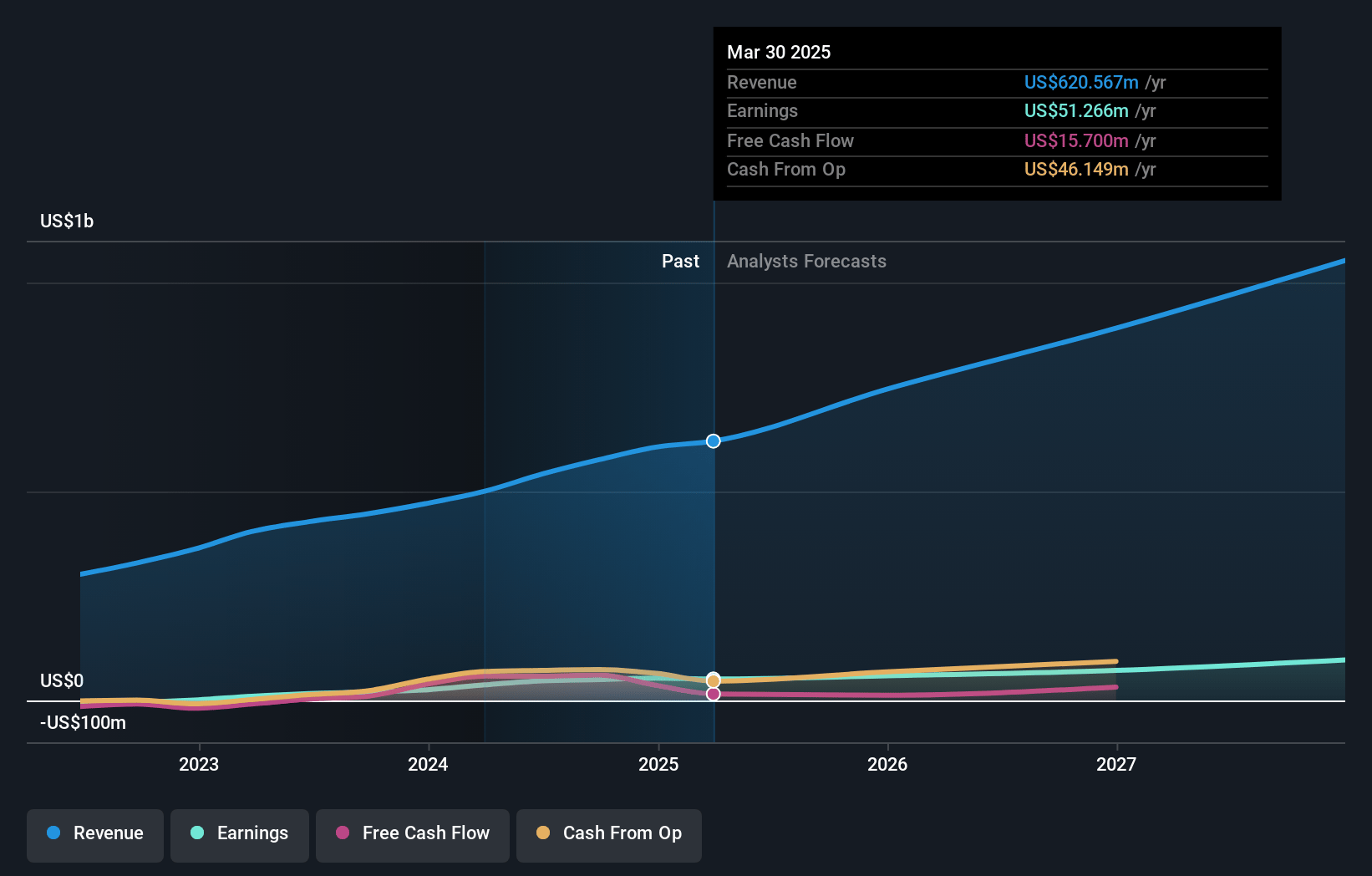Click the US$1b y-axis label
Image resolution: width=1372 pixels, height=876 pixels.
coord(67,222)
